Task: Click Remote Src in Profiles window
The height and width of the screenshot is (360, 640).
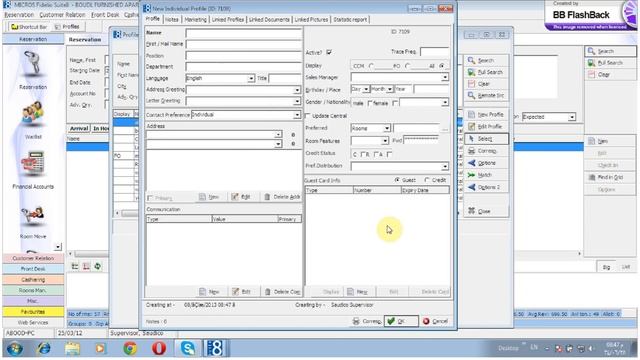Action: click(x=486, y=96)
